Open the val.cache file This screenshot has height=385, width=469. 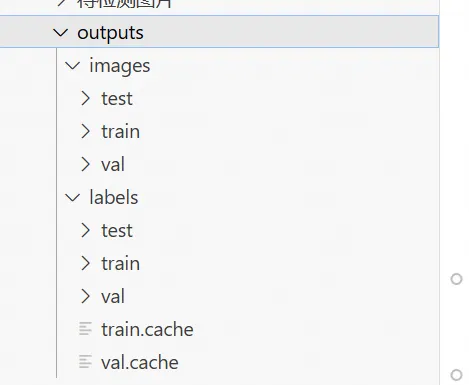(x=140, y=362)
